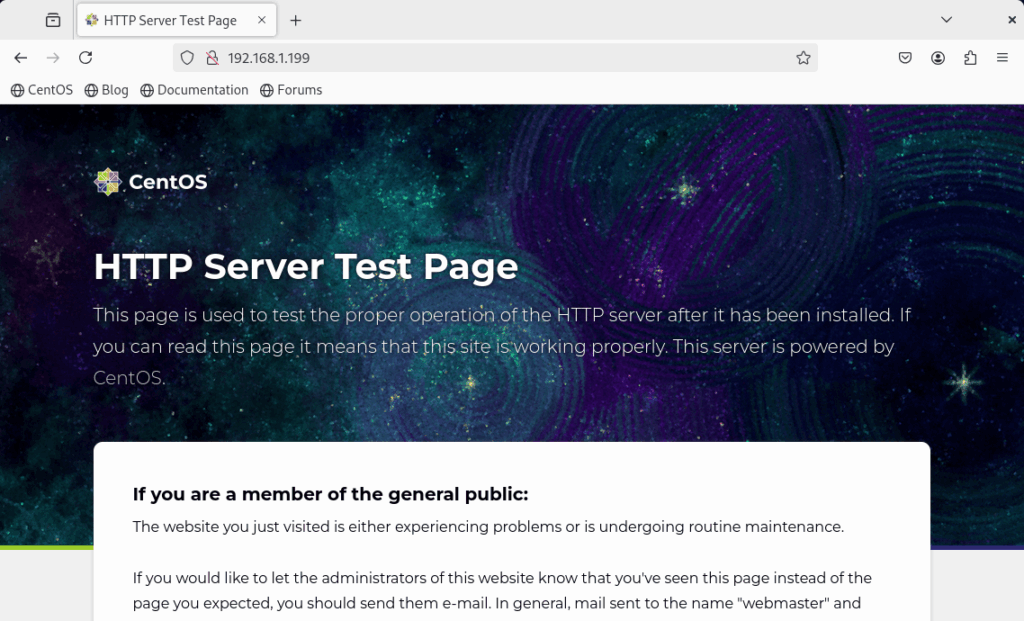Click the paragraph line starting 'If you would like to let'

tap(502, 578)
